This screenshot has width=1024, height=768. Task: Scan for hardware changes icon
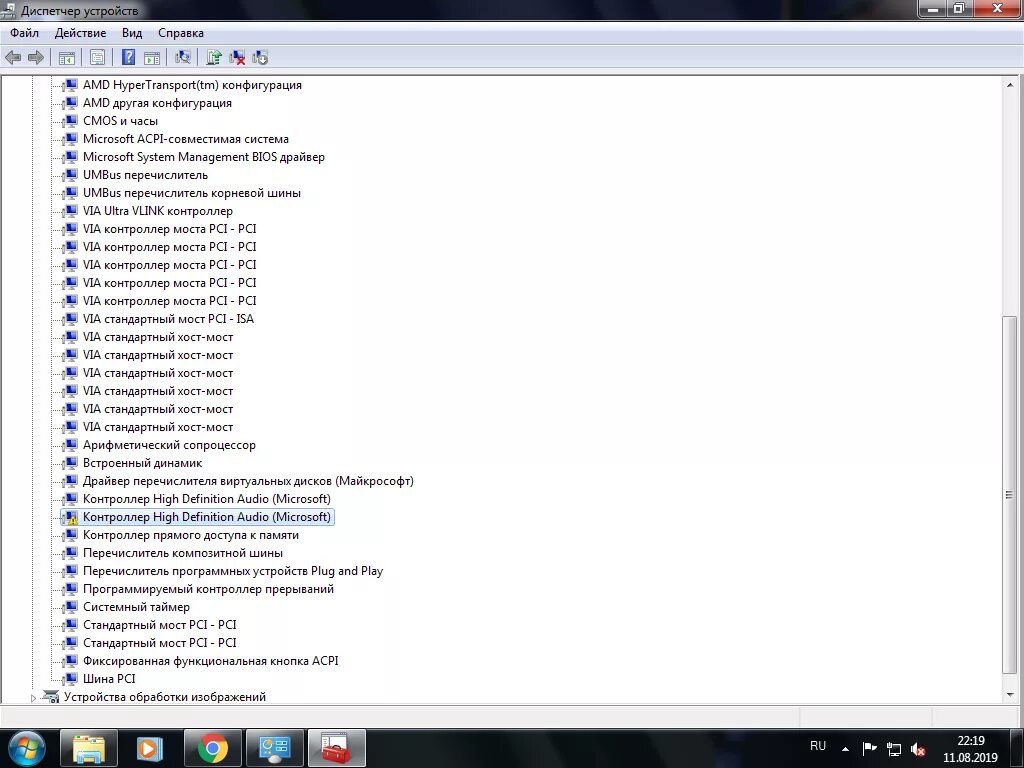coord(183,57)
